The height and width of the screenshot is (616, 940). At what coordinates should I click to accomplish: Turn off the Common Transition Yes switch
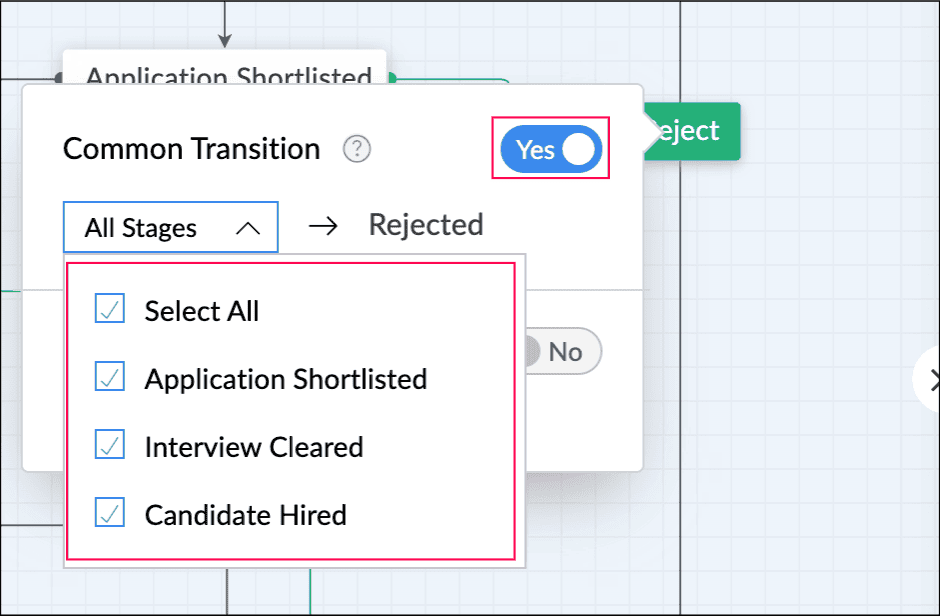[x=550, y=149]
